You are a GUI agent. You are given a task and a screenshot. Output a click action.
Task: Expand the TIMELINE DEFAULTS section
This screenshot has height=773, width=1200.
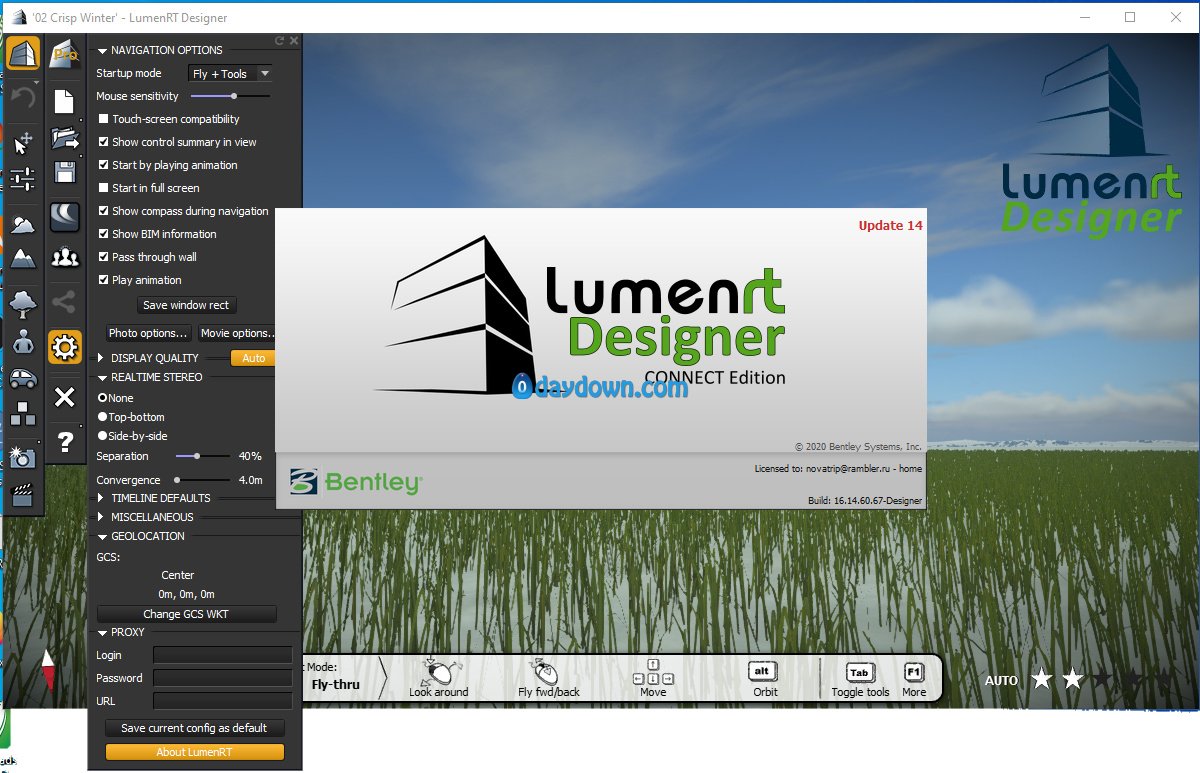pyautogui.click(x=101, y=498)
